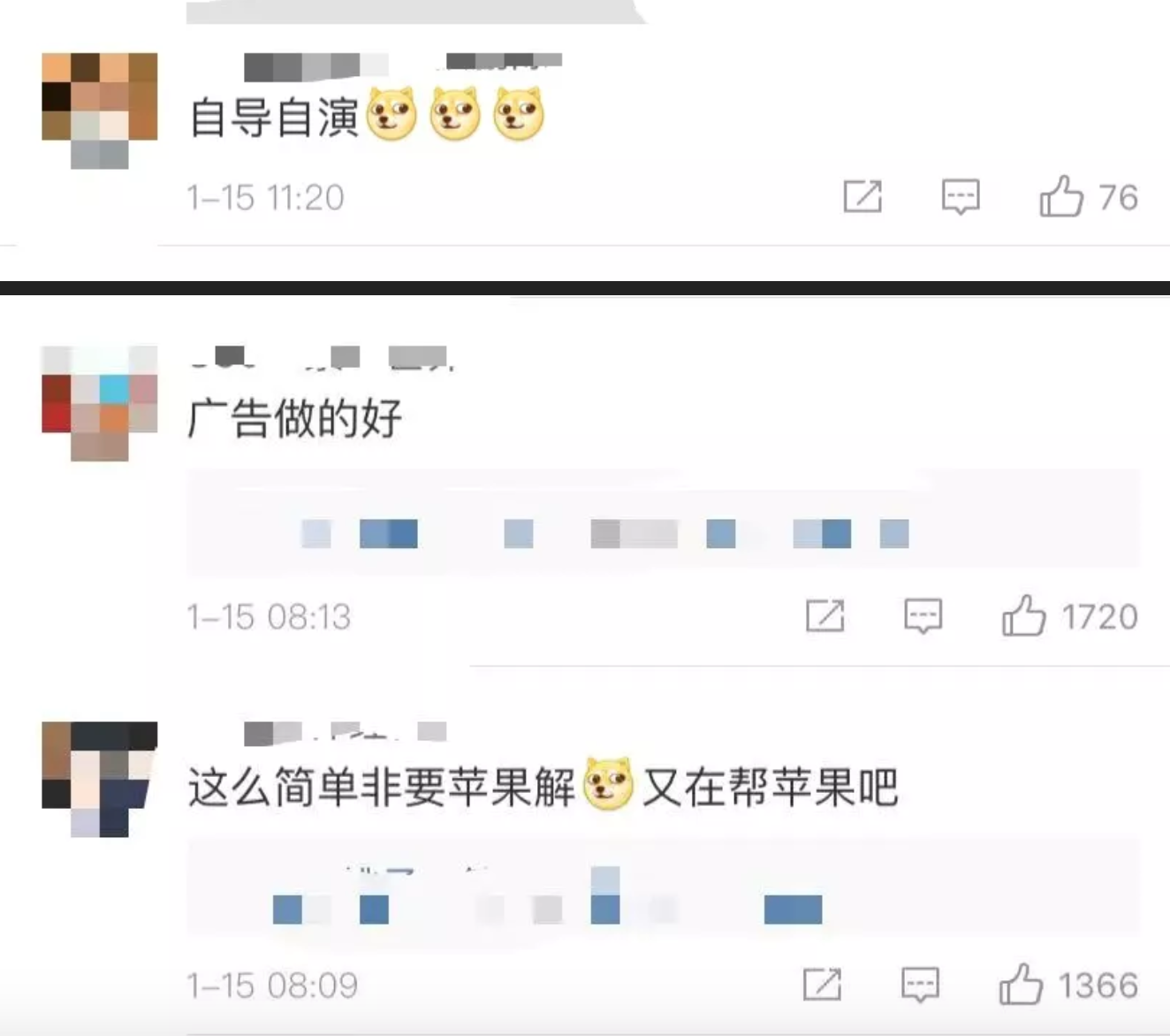Share the 自导自演 comment
This screenshot has height=1036, width=1170.
click(x=862, y=196)
